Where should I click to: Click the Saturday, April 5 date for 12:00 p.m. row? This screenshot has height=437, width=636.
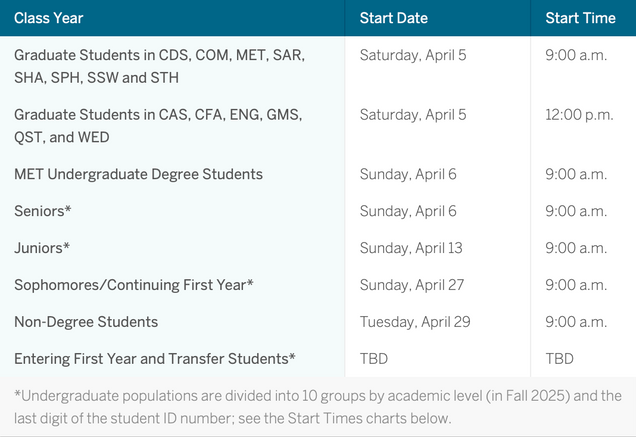tap(413, 114)
